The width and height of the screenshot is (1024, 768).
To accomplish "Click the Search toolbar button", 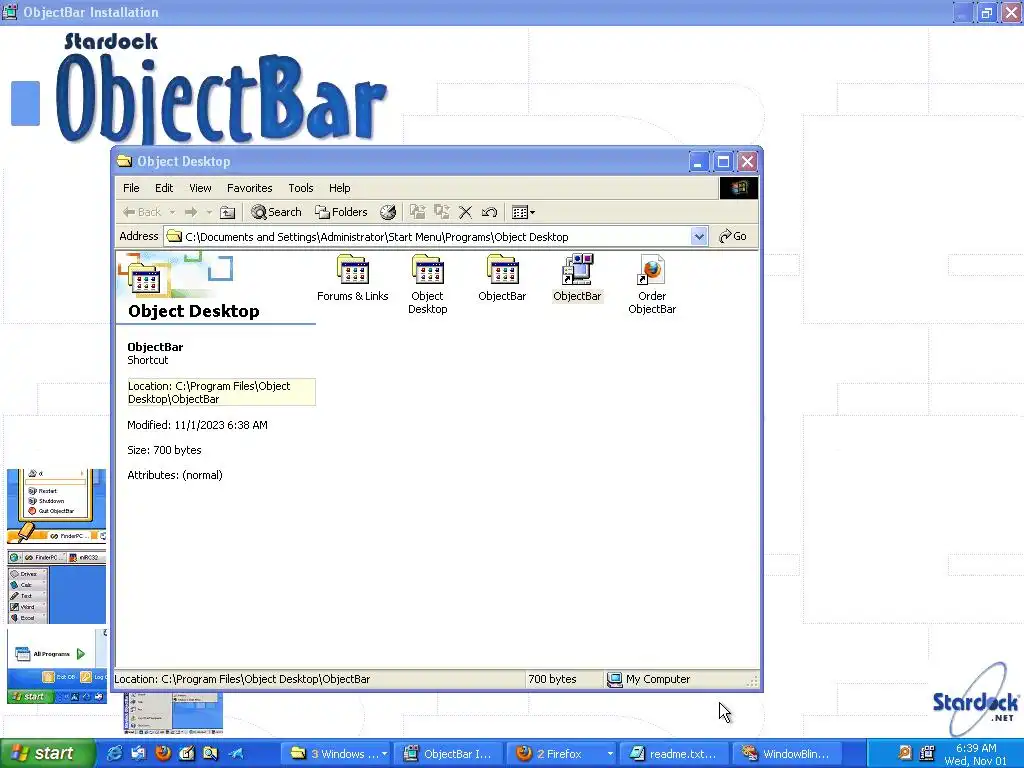I will click(276, 212).
